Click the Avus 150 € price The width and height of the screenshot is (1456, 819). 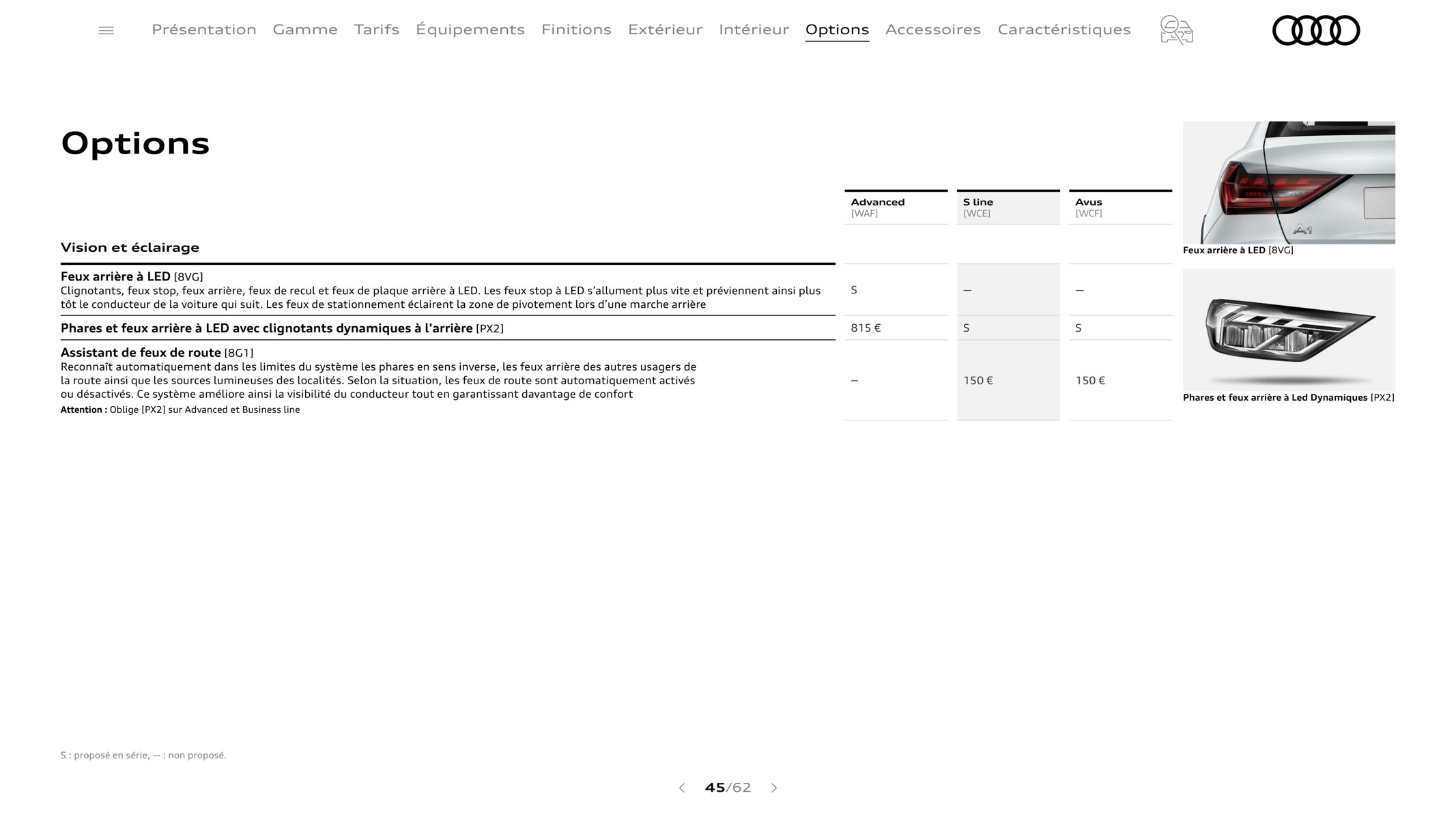tap(1090, 380)
